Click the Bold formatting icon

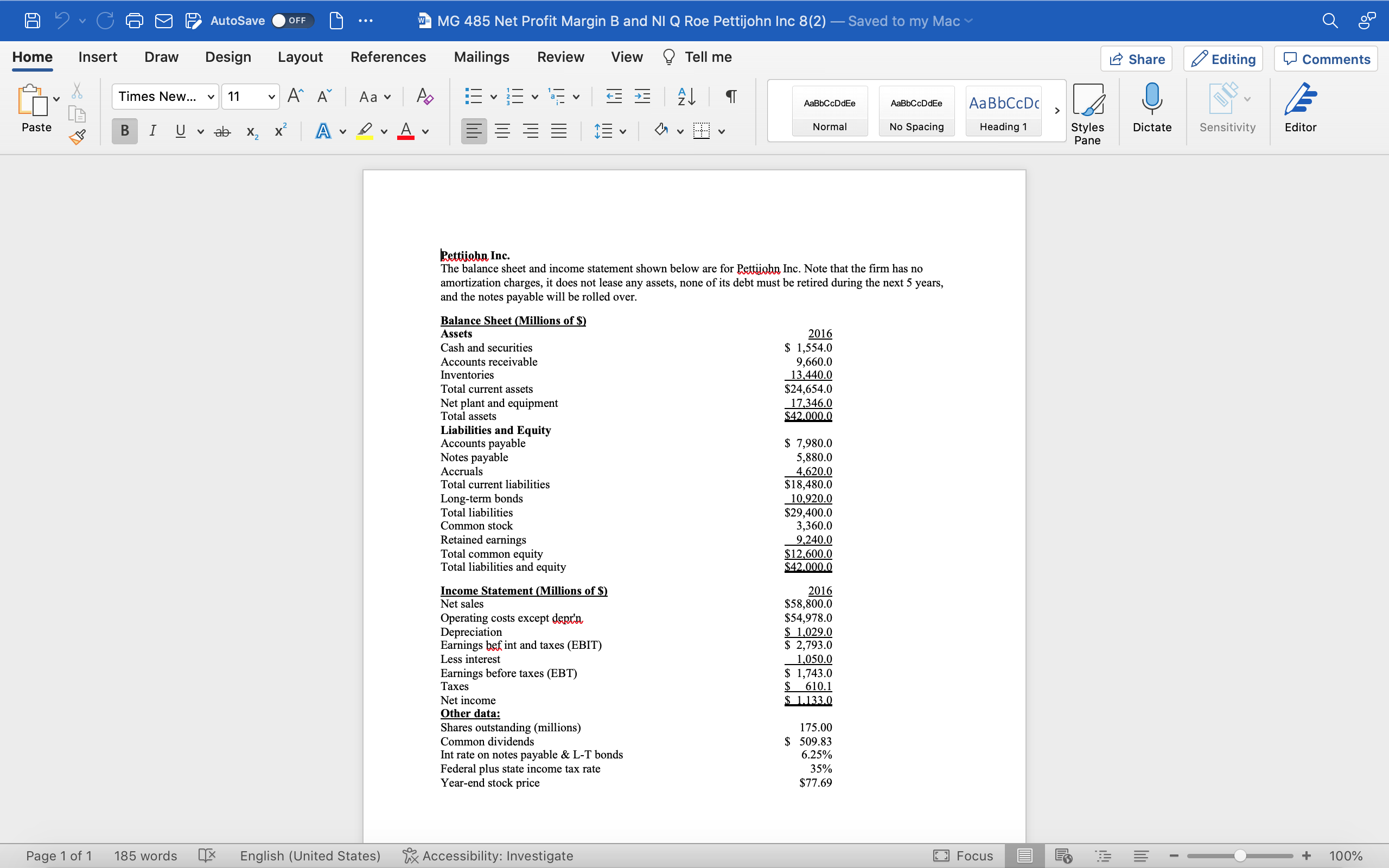[124, 131]
